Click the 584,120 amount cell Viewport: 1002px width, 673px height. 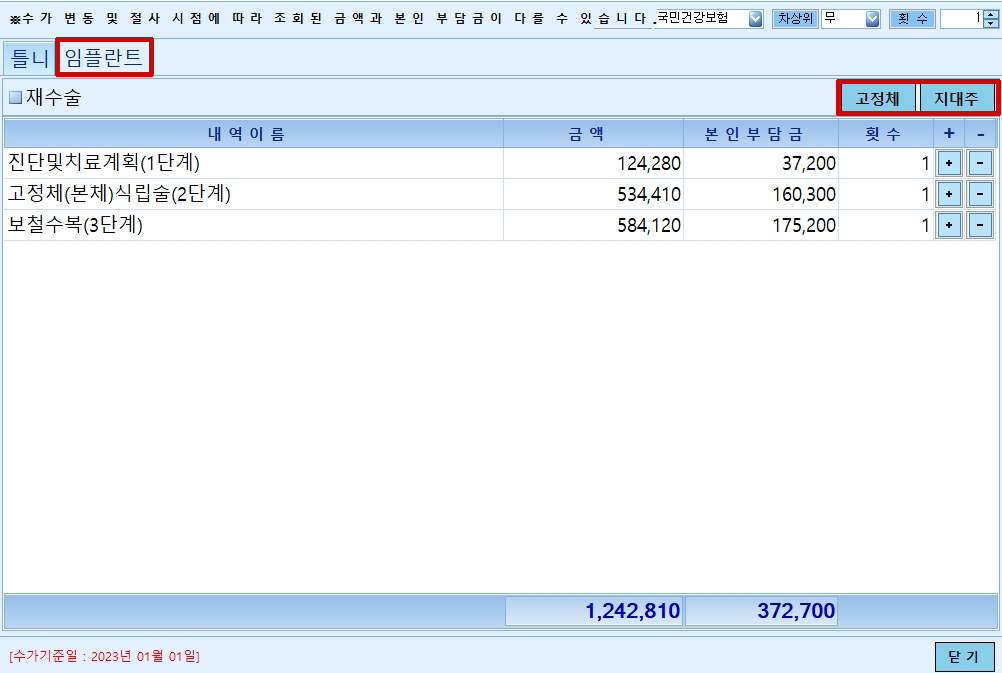click(593, 225)
